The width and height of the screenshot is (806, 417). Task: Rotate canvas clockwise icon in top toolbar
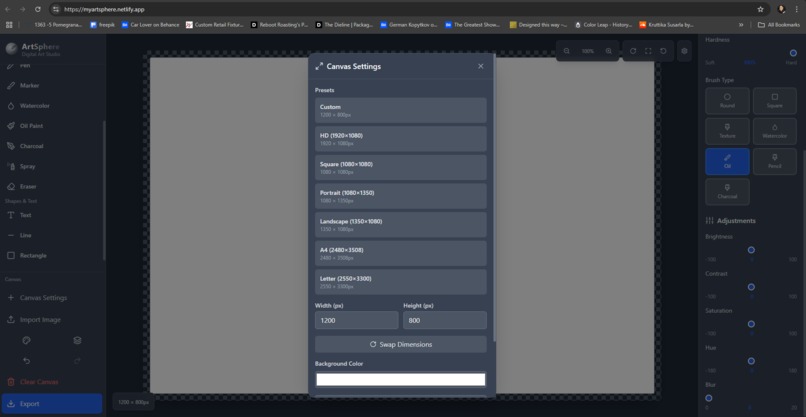click(633, 51)
